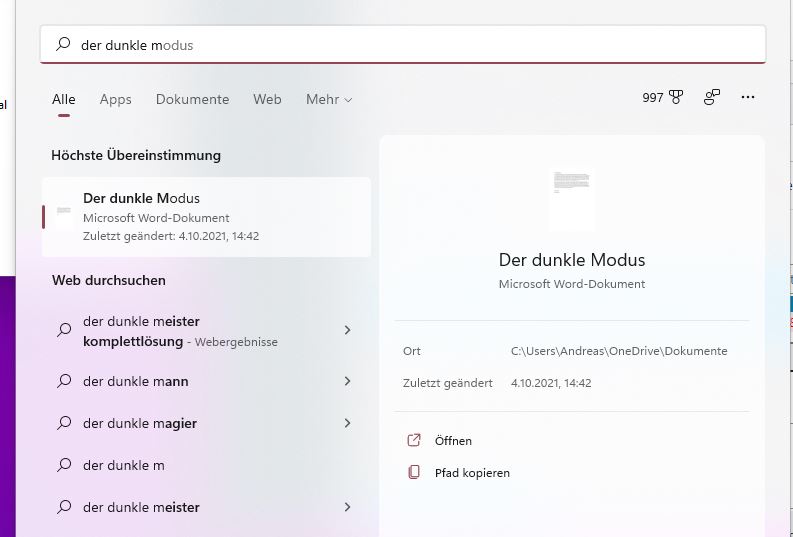Click the Open icon in preview pane
Screen dimensions: 793x537
pyautogui.click(x=414, y=441)
